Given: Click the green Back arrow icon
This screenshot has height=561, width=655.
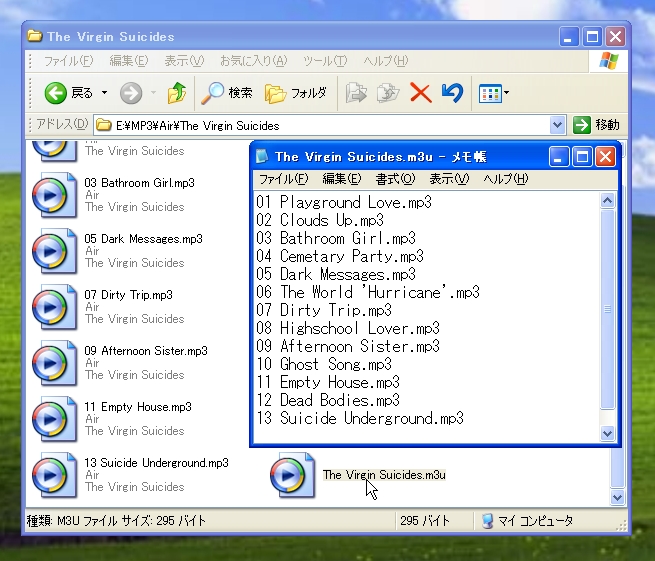Looking at the screenshot, I should coord(56,93).
